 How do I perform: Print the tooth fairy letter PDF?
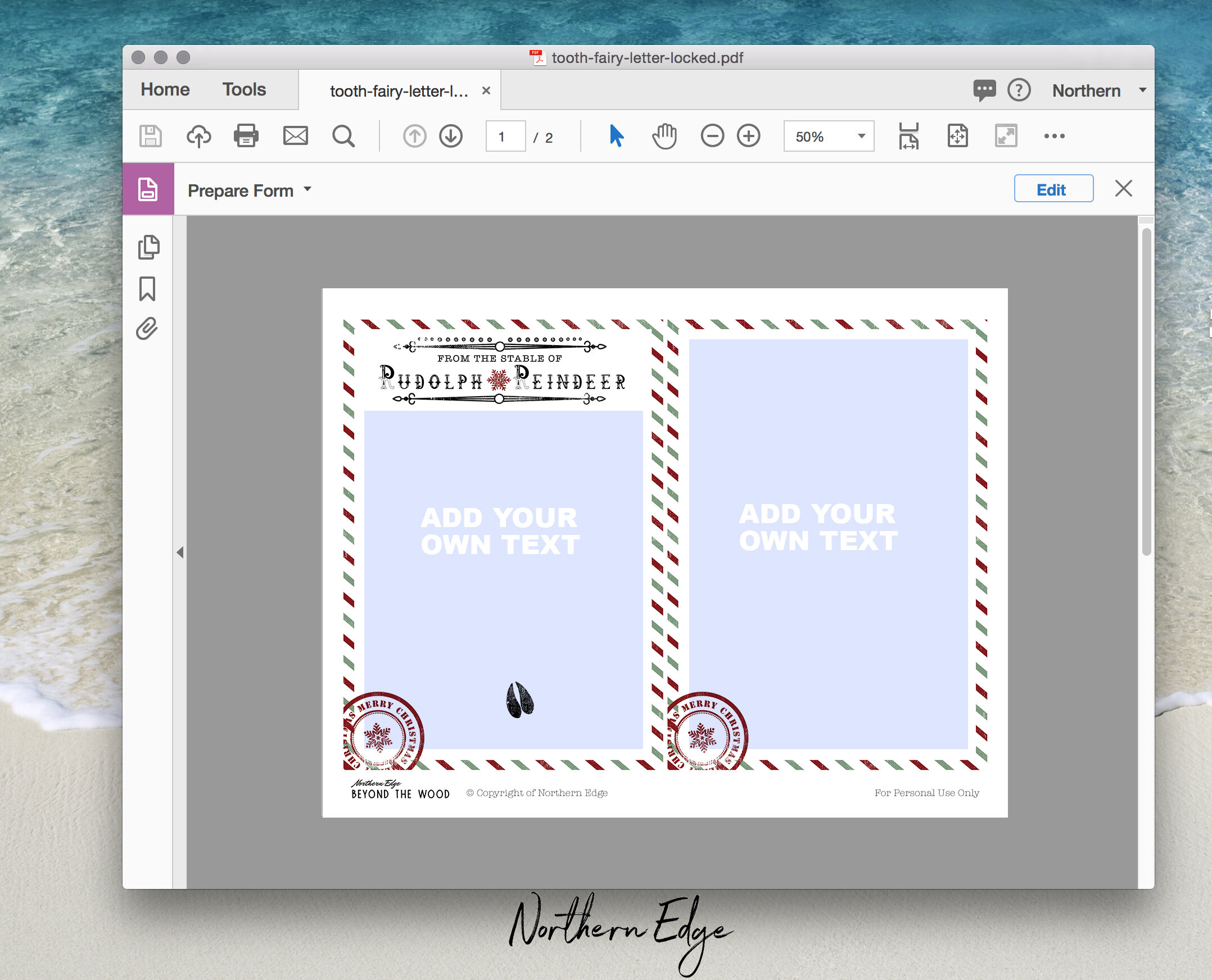point(246,135)
